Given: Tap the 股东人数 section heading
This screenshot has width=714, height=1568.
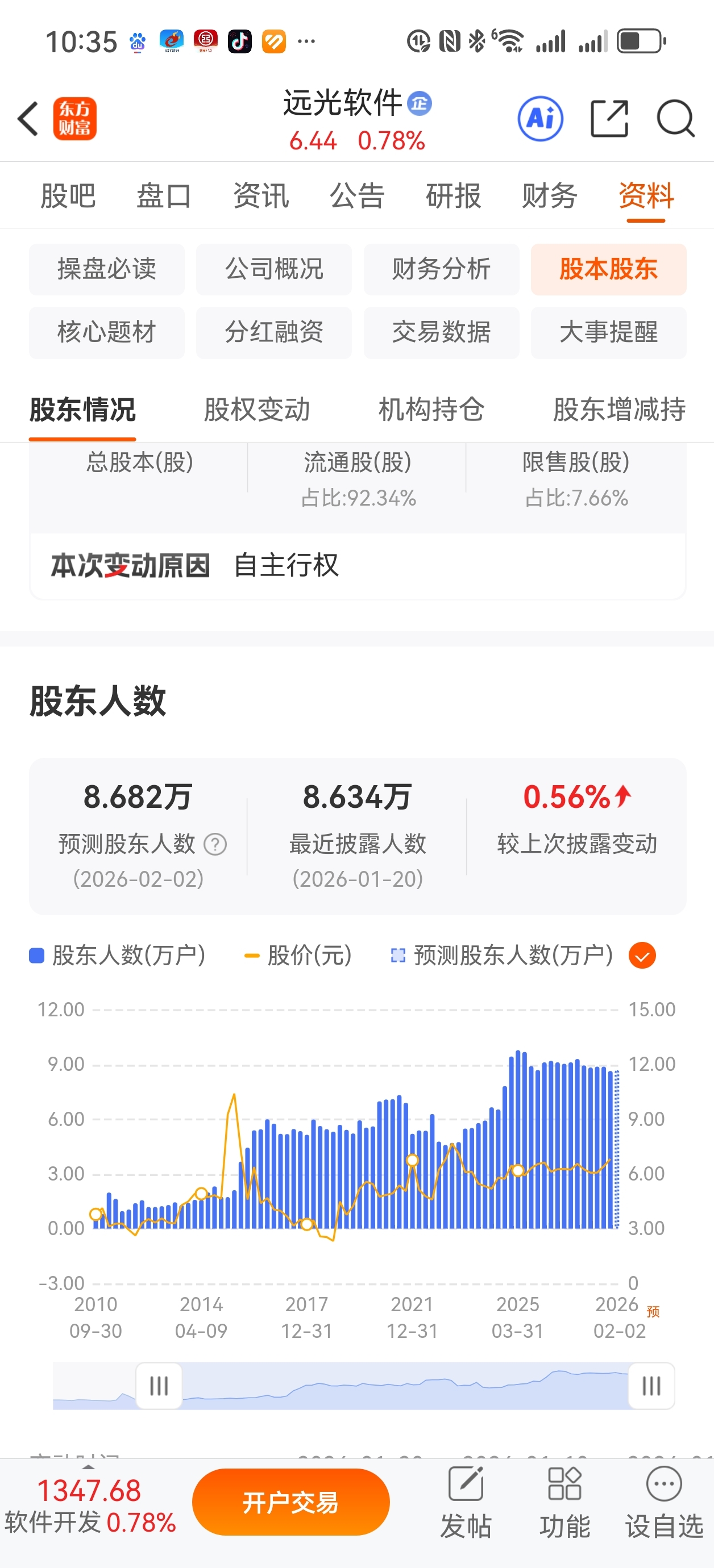Looking at the screenshot, I should pyautogui.click(x=97, y=701).
